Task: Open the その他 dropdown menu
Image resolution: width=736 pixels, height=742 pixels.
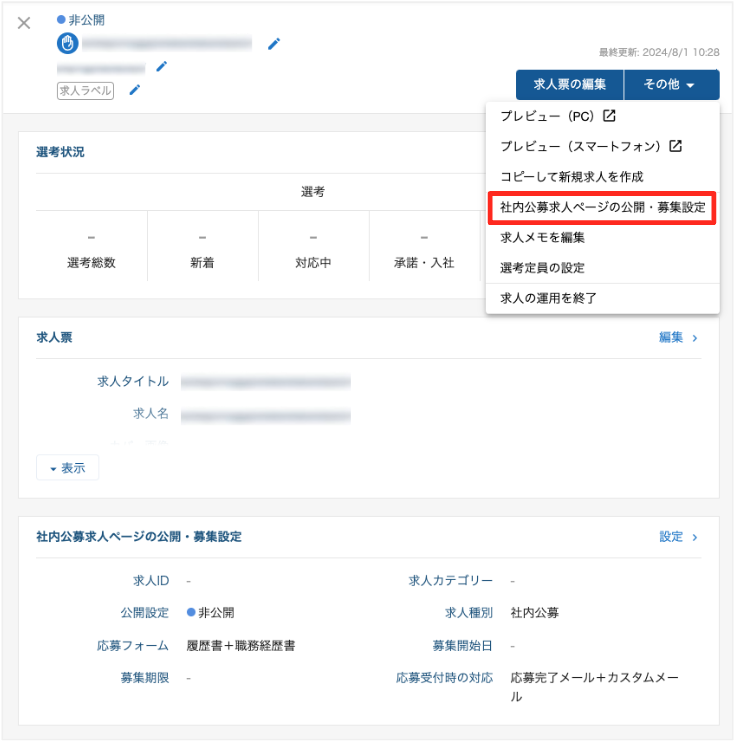Action: 672,85
